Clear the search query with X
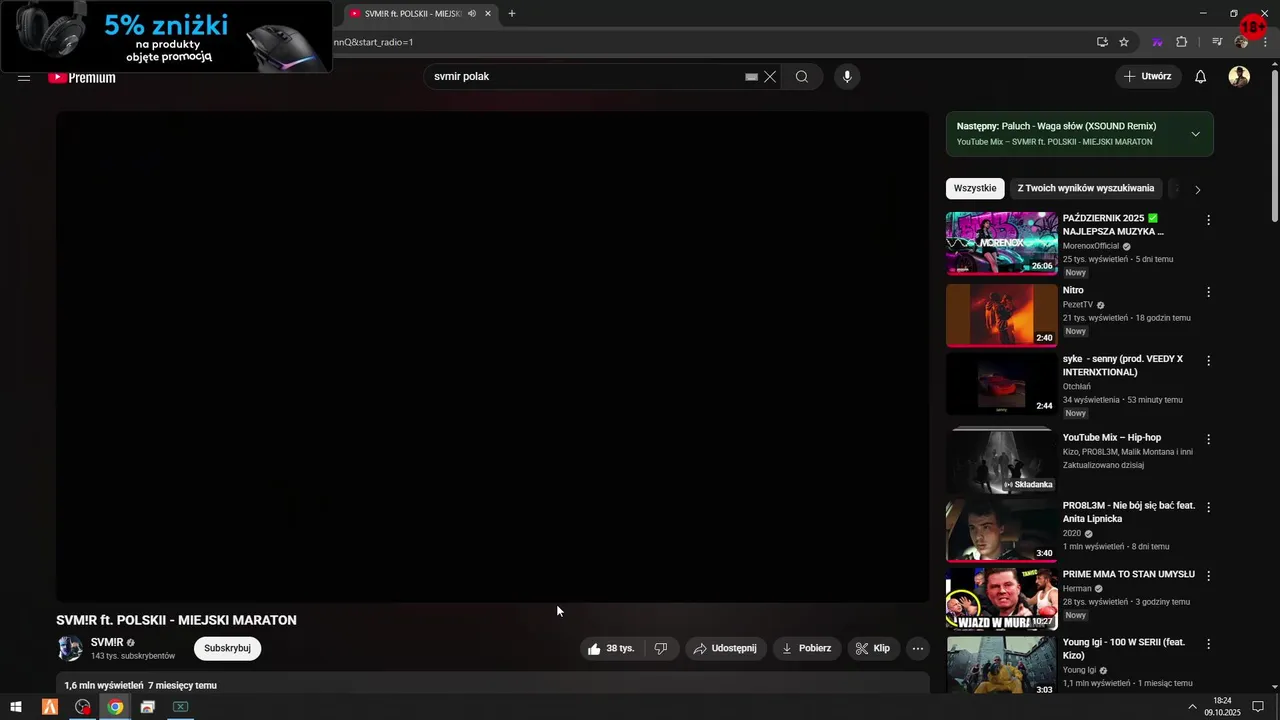Image resolution: width=1280 pixels, height=720 pixels. point(770,77)
